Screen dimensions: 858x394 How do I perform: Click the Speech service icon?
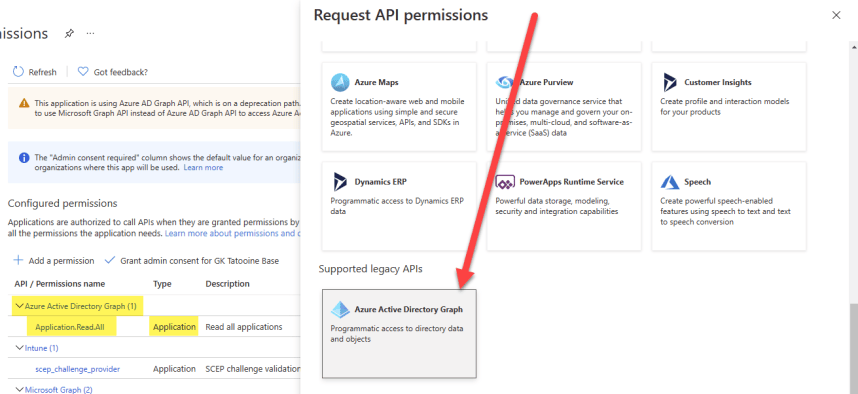click(x=670, y=182)
